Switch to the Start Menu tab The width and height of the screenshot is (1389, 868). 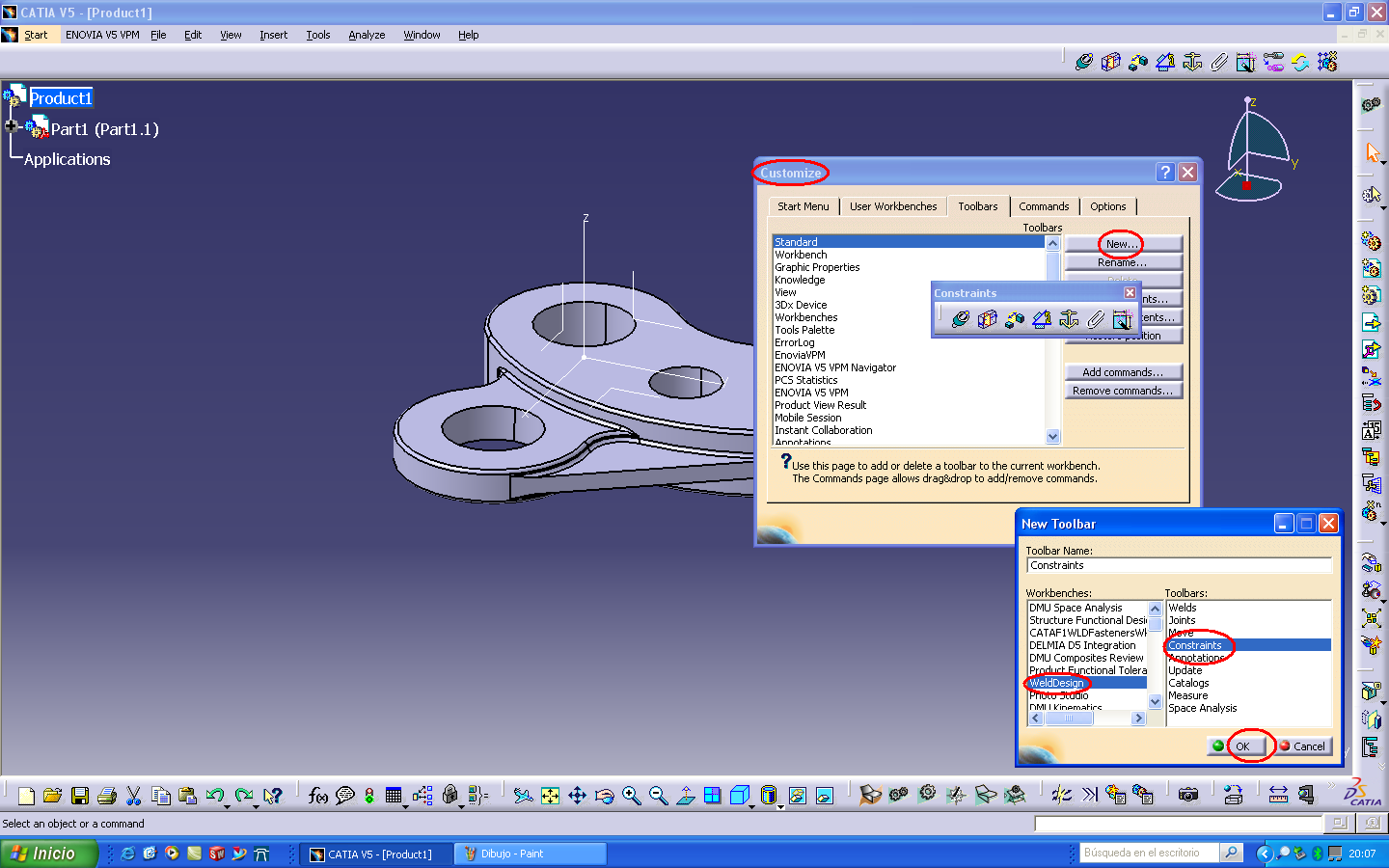tap(803, 206)
